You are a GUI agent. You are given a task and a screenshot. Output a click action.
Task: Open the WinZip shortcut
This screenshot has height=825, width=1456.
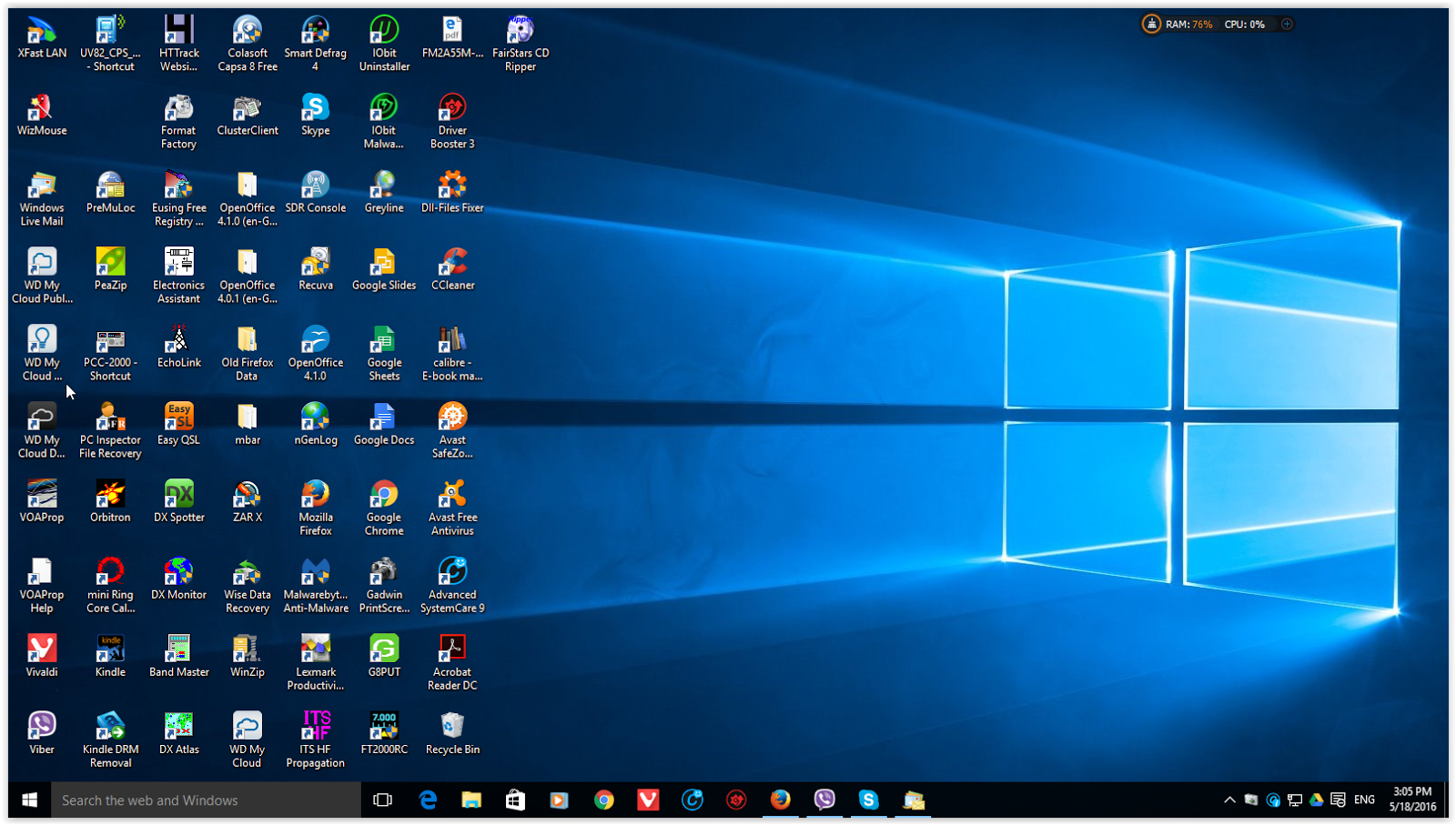click(x=247, y=657)
